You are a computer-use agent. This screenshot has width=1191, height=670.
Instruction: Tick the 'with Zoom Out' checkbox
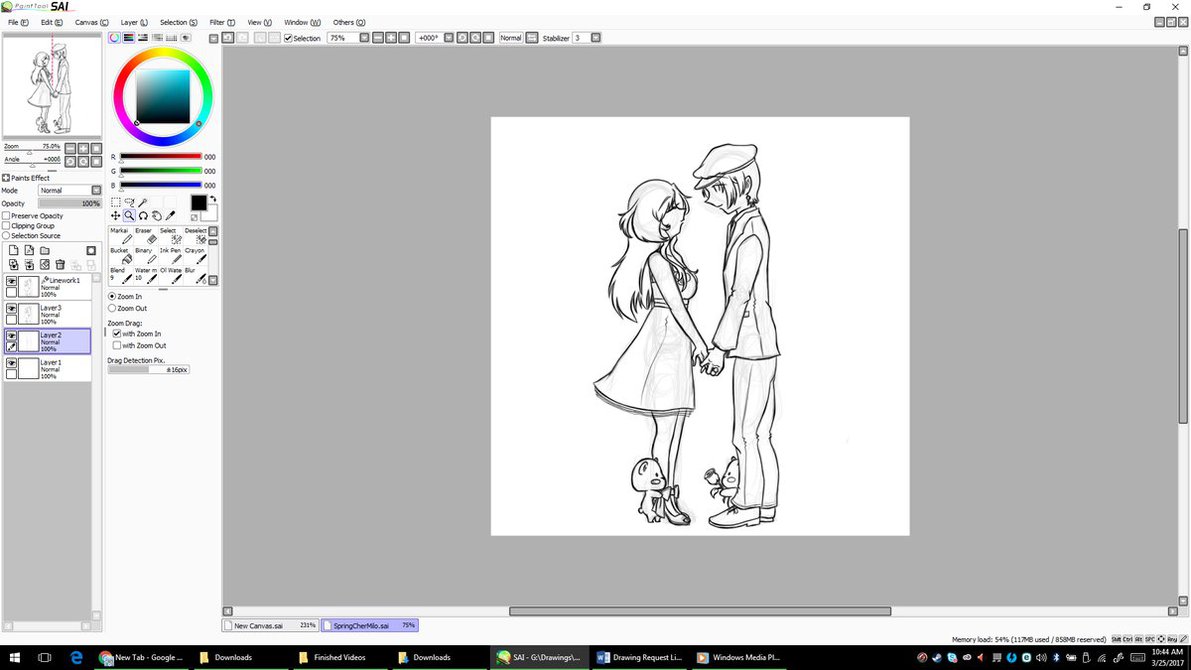point(117,345)
